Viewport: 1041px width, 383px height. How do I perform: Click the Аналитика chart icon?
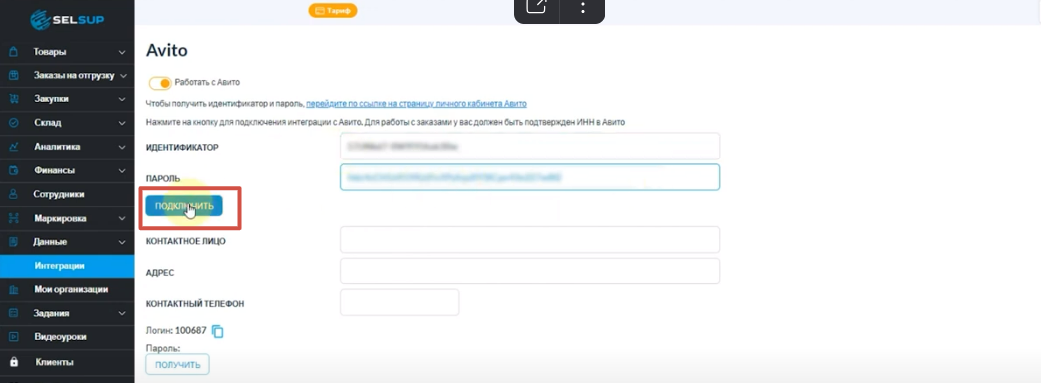point(13,147)
